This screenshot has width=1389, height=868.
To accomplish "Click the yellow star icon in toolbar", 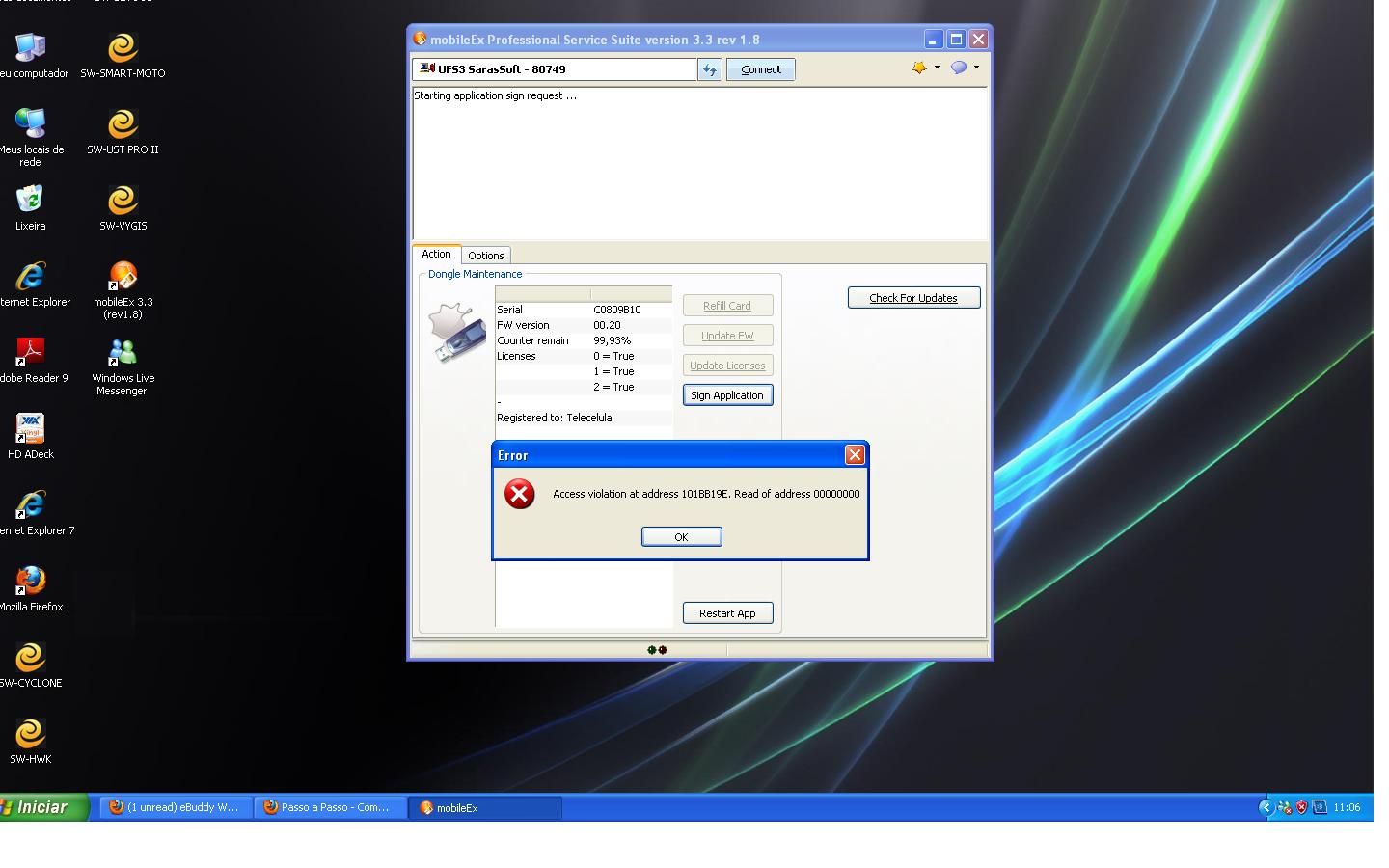I will tap(918, 68).
